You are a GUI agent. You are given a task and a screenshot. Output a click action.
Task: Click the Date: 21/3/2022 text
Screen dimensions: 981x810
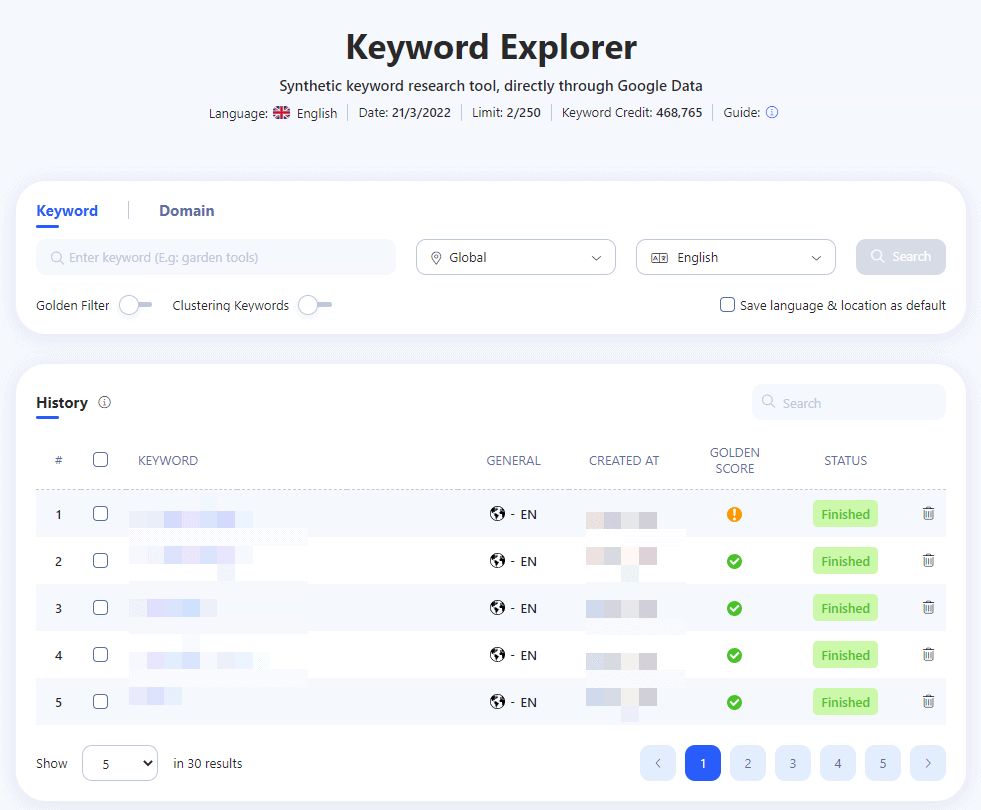click(x=404, y=113)
